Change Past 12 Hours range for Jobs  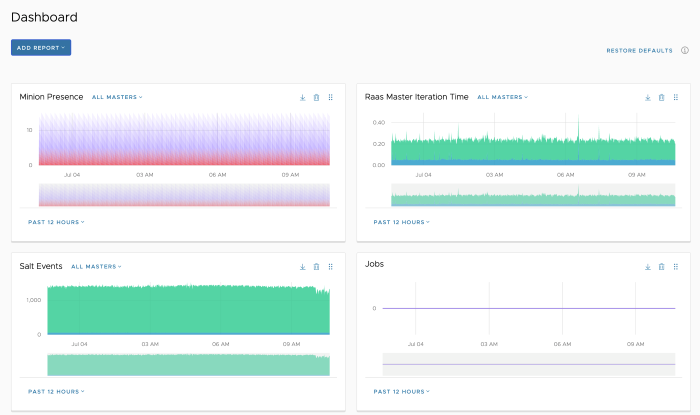point(401,391)
